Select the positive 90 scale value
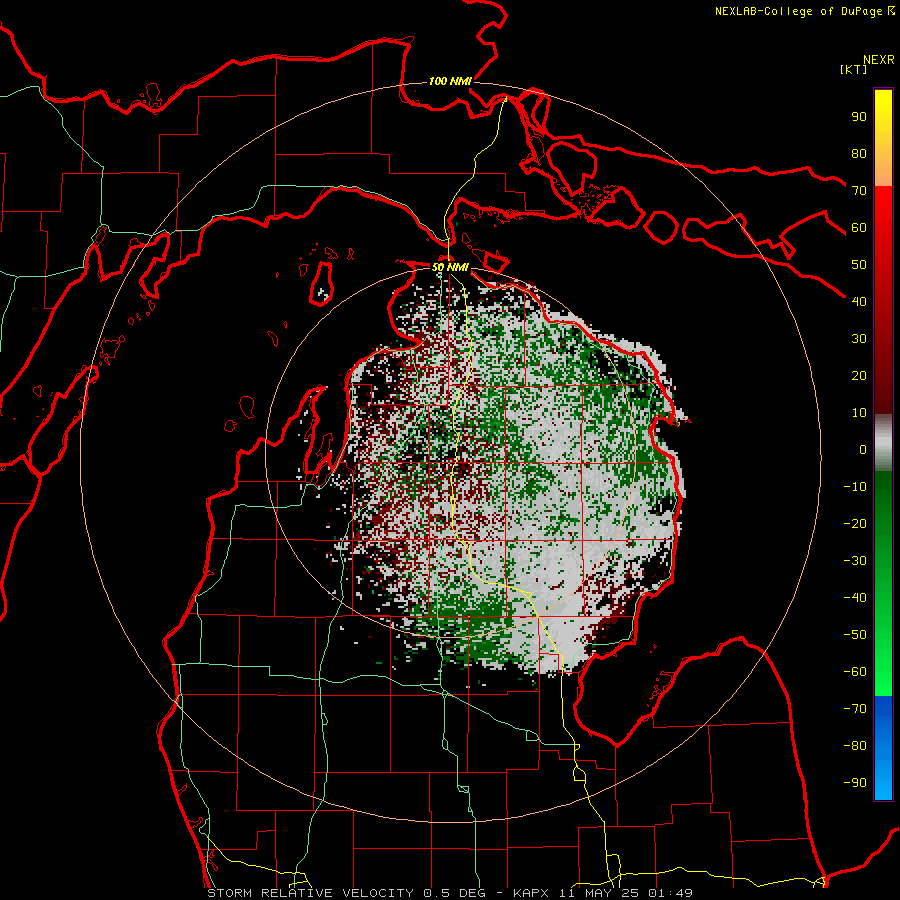Screen dimensions: 900x900 859,117
